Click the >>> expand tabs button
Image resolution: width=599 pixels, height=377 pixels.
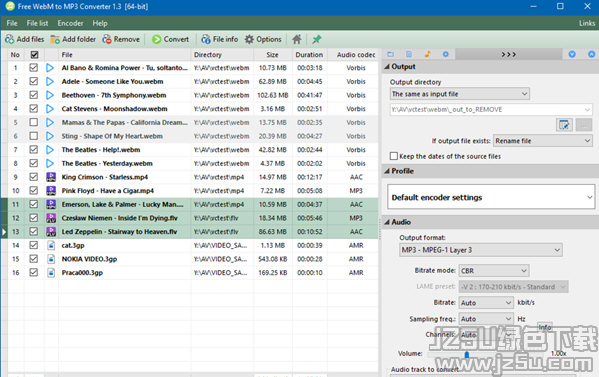508,55
